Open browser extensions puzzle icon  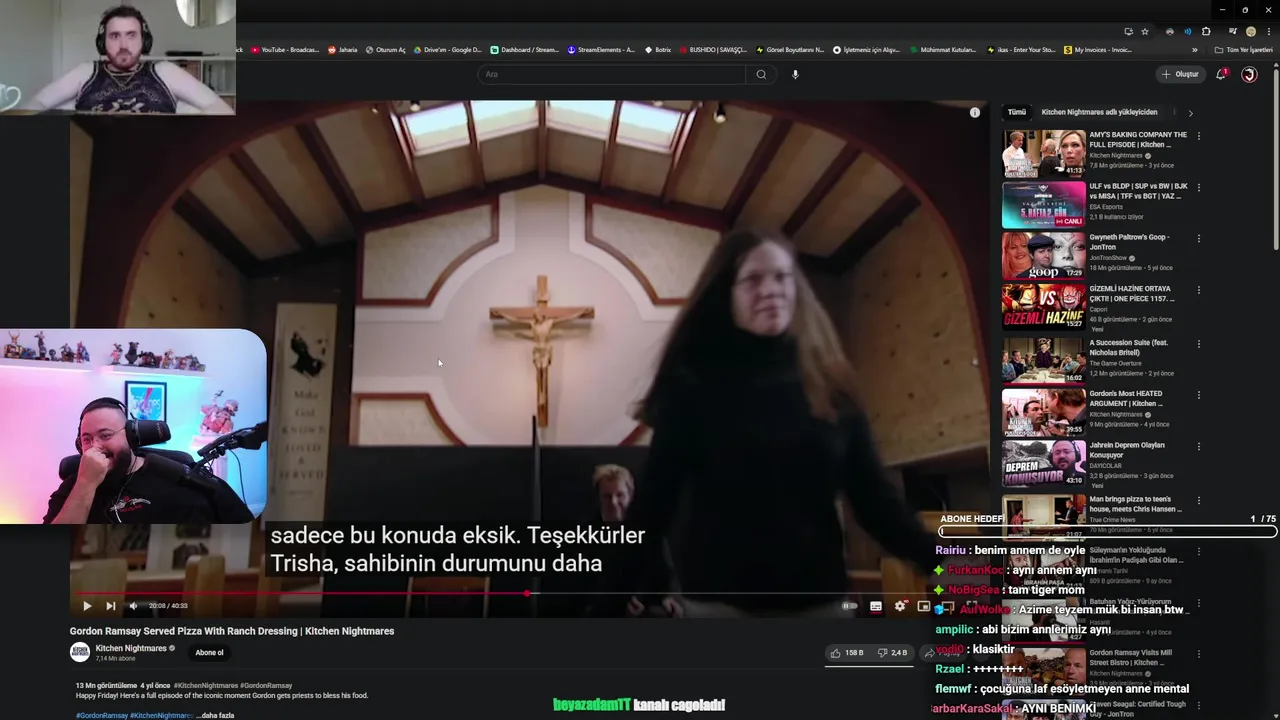(x=1206, y=31)
